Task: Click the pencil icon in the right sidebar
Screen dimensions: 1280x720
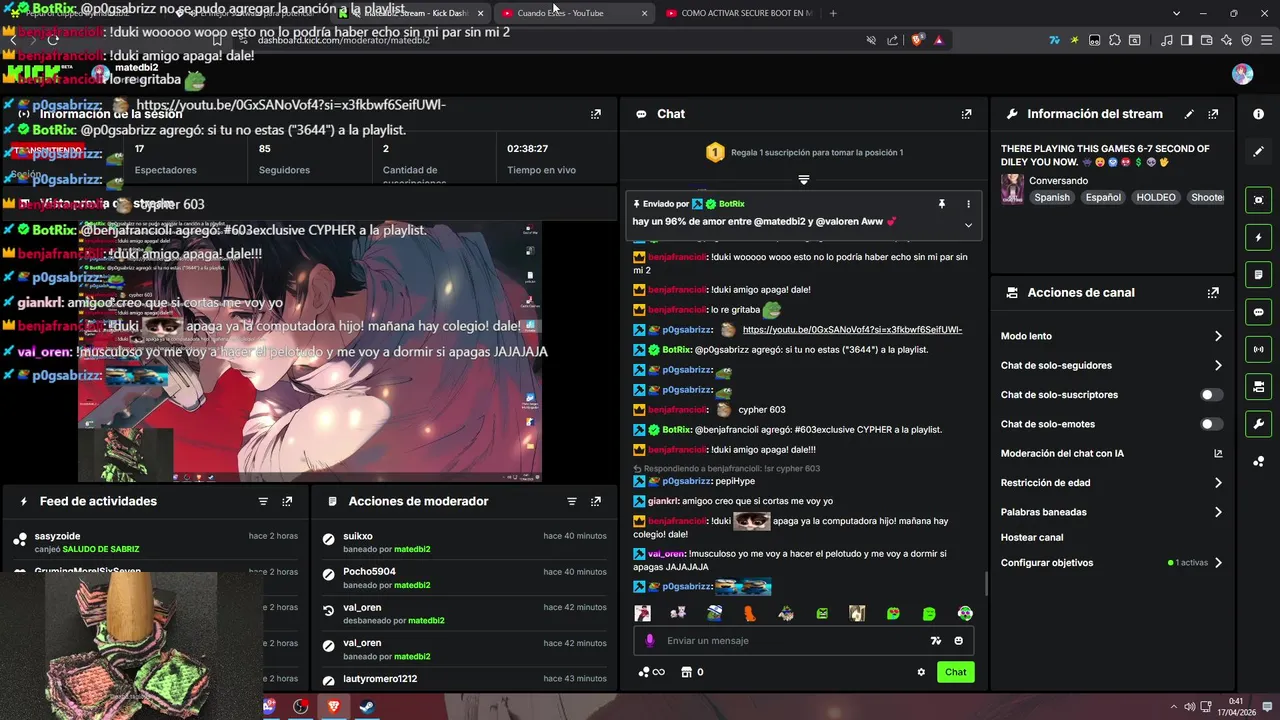Action: click(1259, 152)
